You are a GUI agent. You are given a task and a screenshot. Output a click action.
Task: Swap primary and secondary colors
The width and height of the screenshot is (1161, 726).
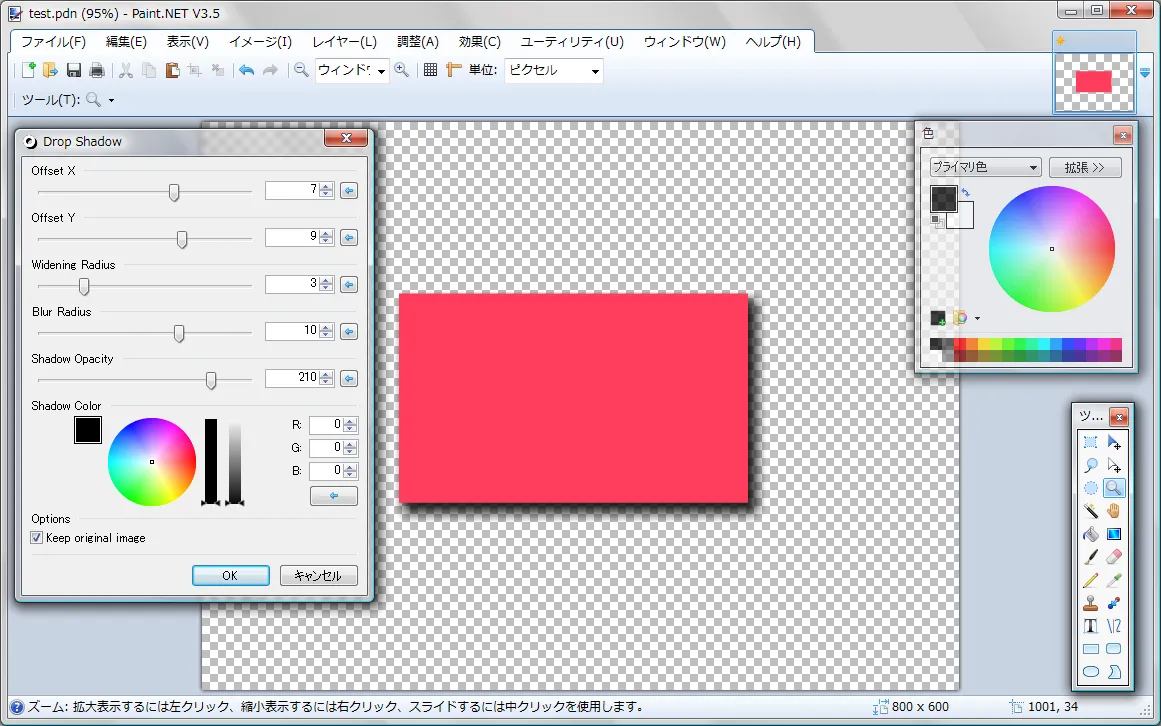tap(966, 192)
